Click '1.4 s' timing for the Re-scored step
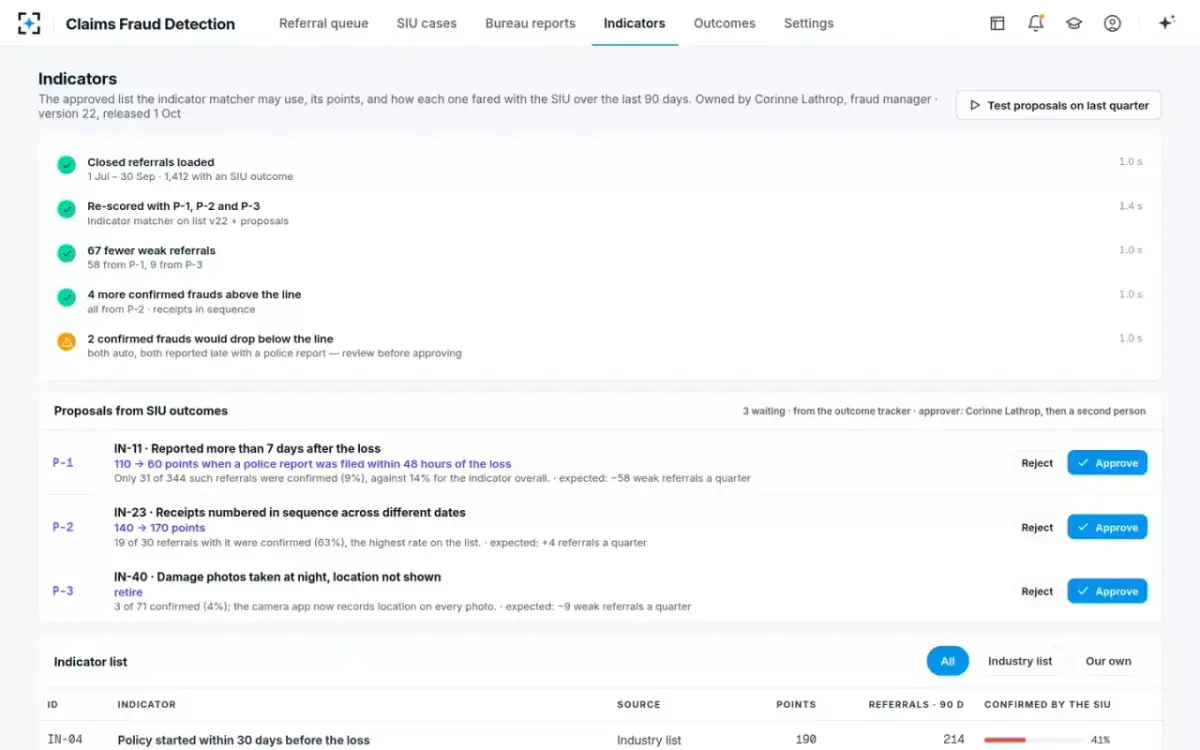Viewport: 1200px width, 750px height. [x=1131, y=206]
